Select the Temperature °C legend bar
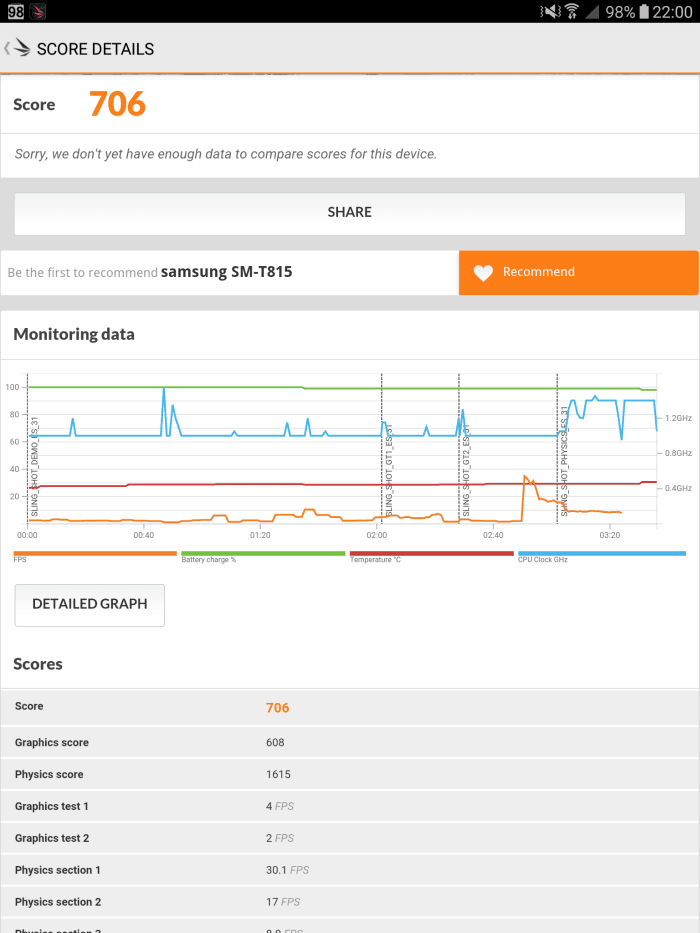Screen dimensions: 700x933 432,553
